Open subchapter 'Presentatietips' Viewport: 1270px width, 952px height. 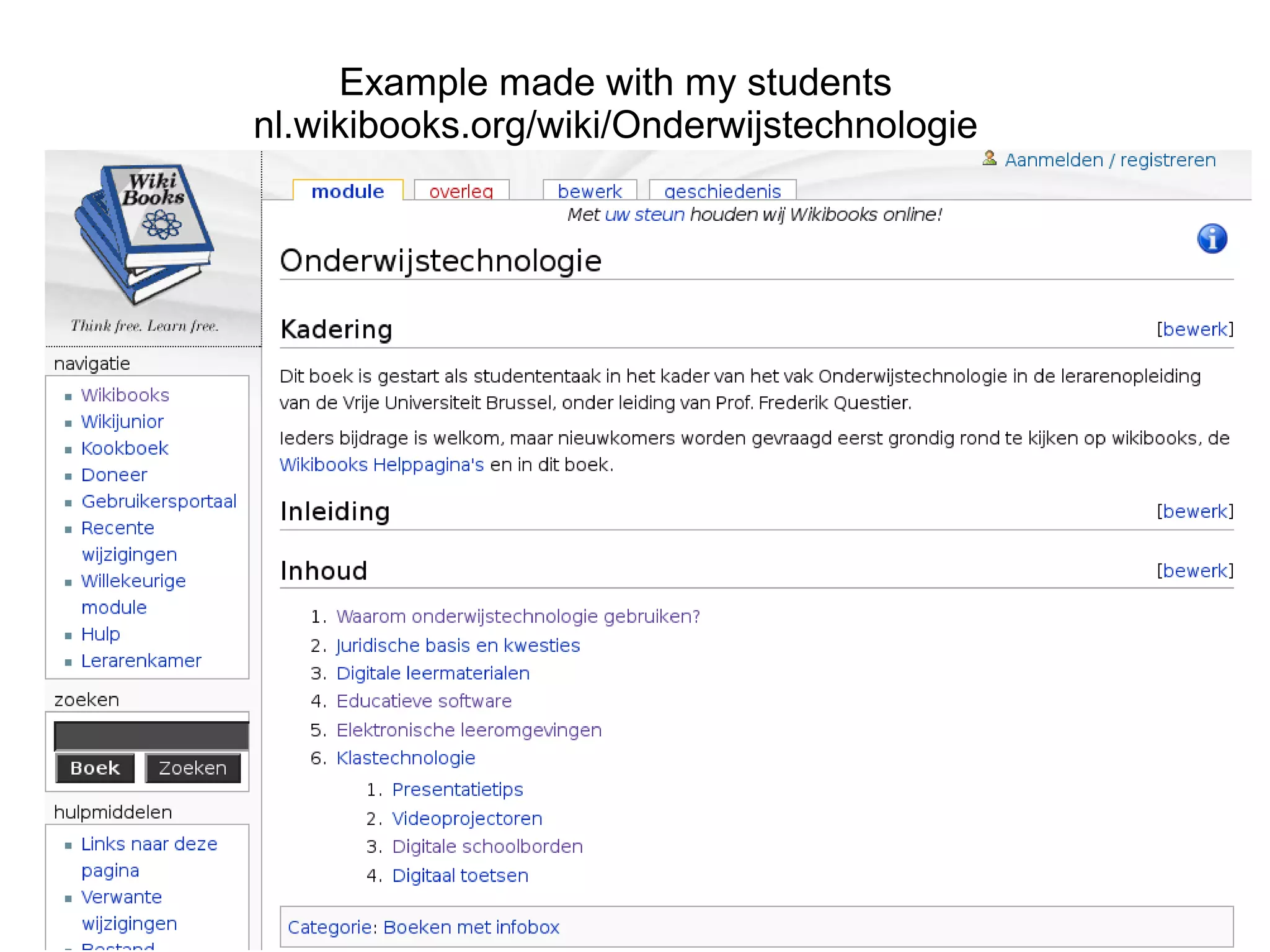(x=458, y=790)
